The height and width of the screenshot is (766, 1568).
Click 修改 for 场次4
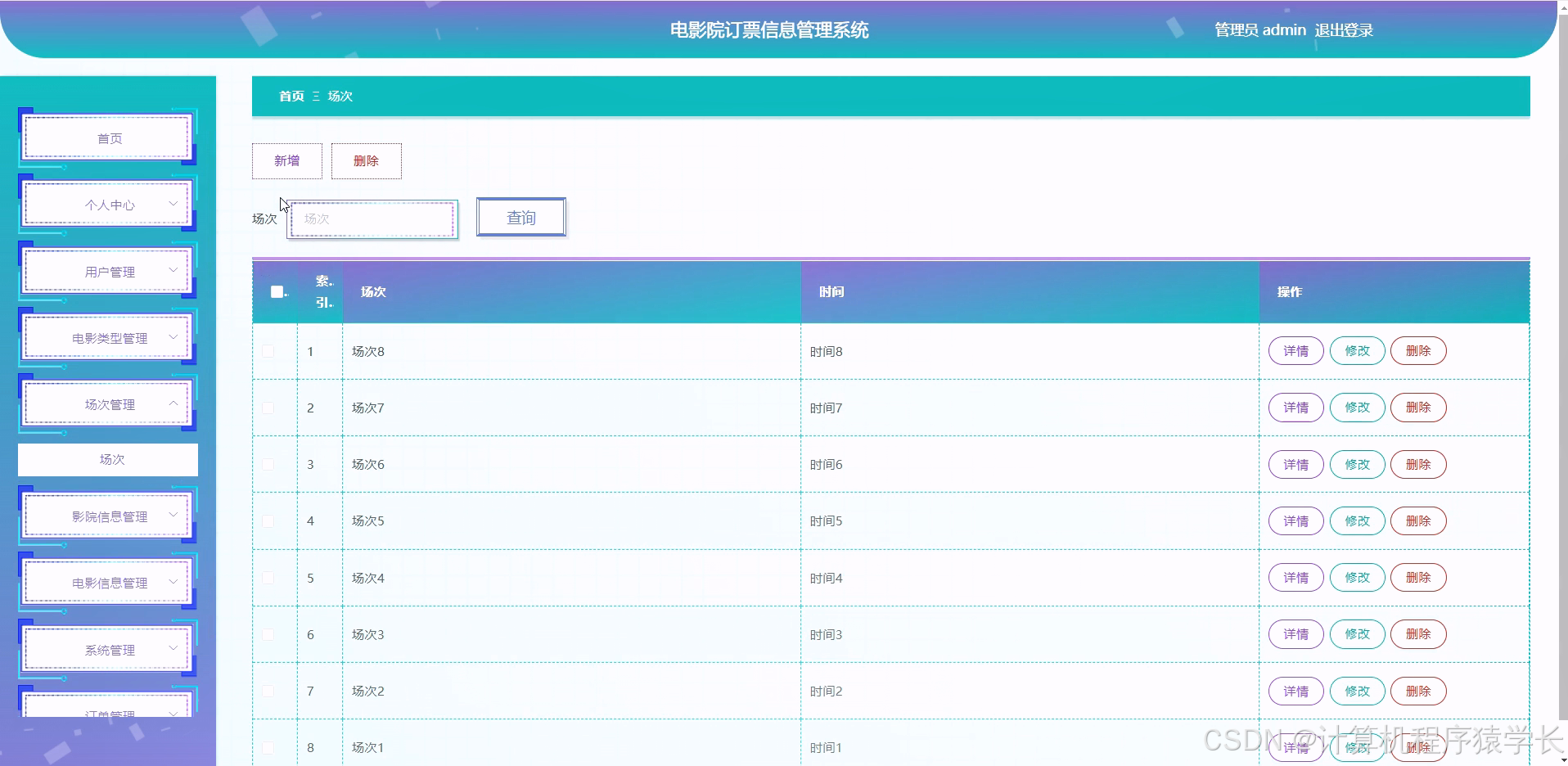[1358, 578]
